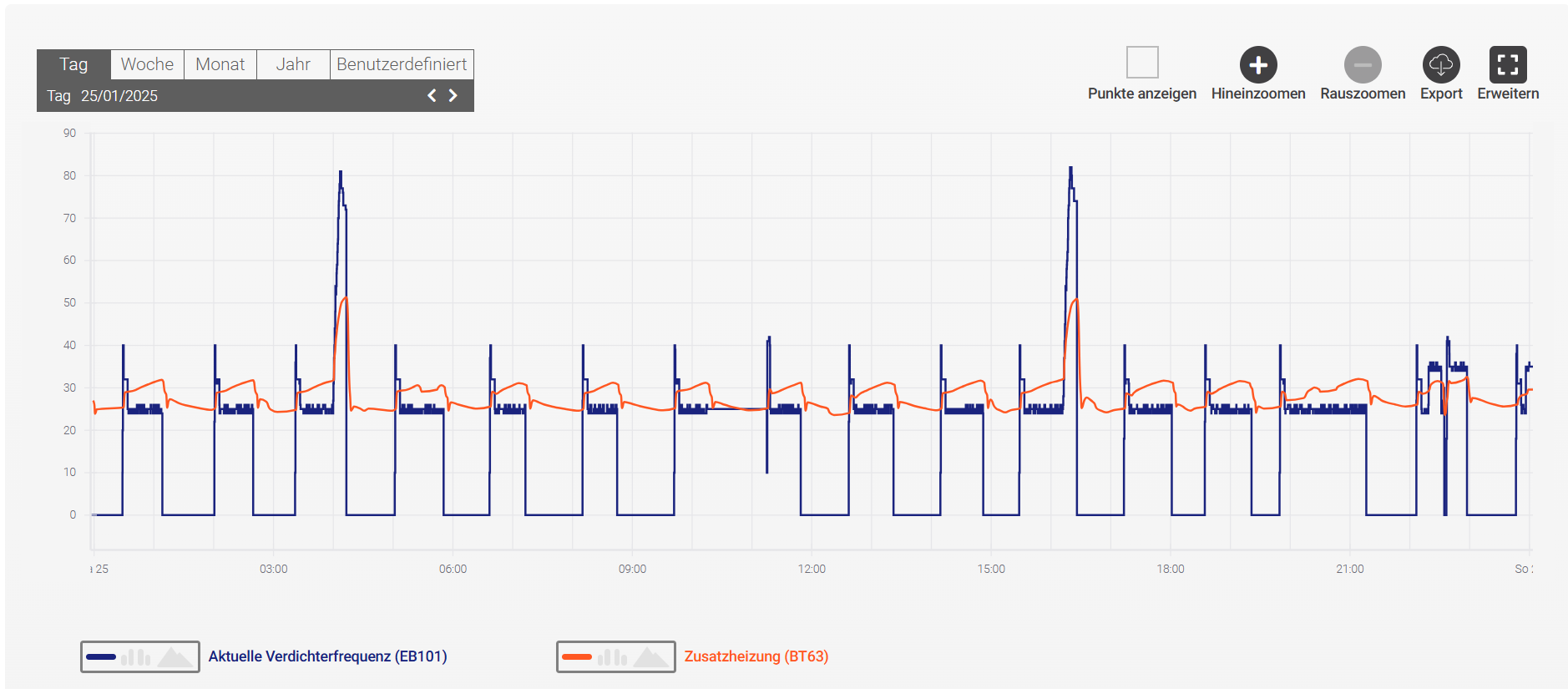Select bar chart style for Aktuelle Verdichterfrequenz
The height and width of the screenshot is (689, 1568).
click(x=136, y=657)
